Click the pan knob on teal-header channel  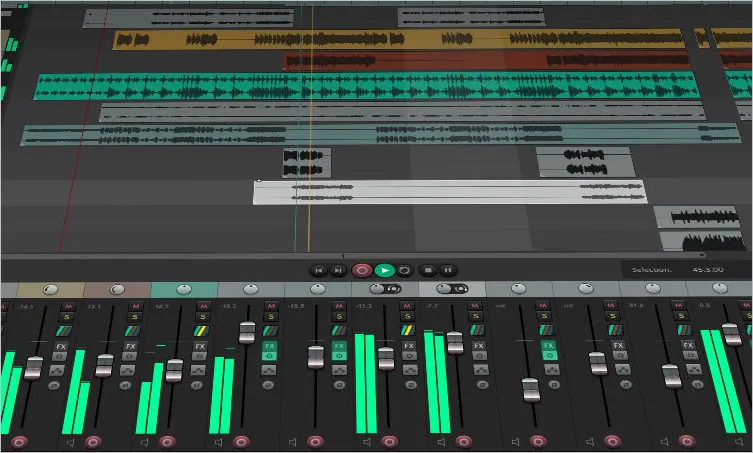pyautogui.click(x=184, y=289)
